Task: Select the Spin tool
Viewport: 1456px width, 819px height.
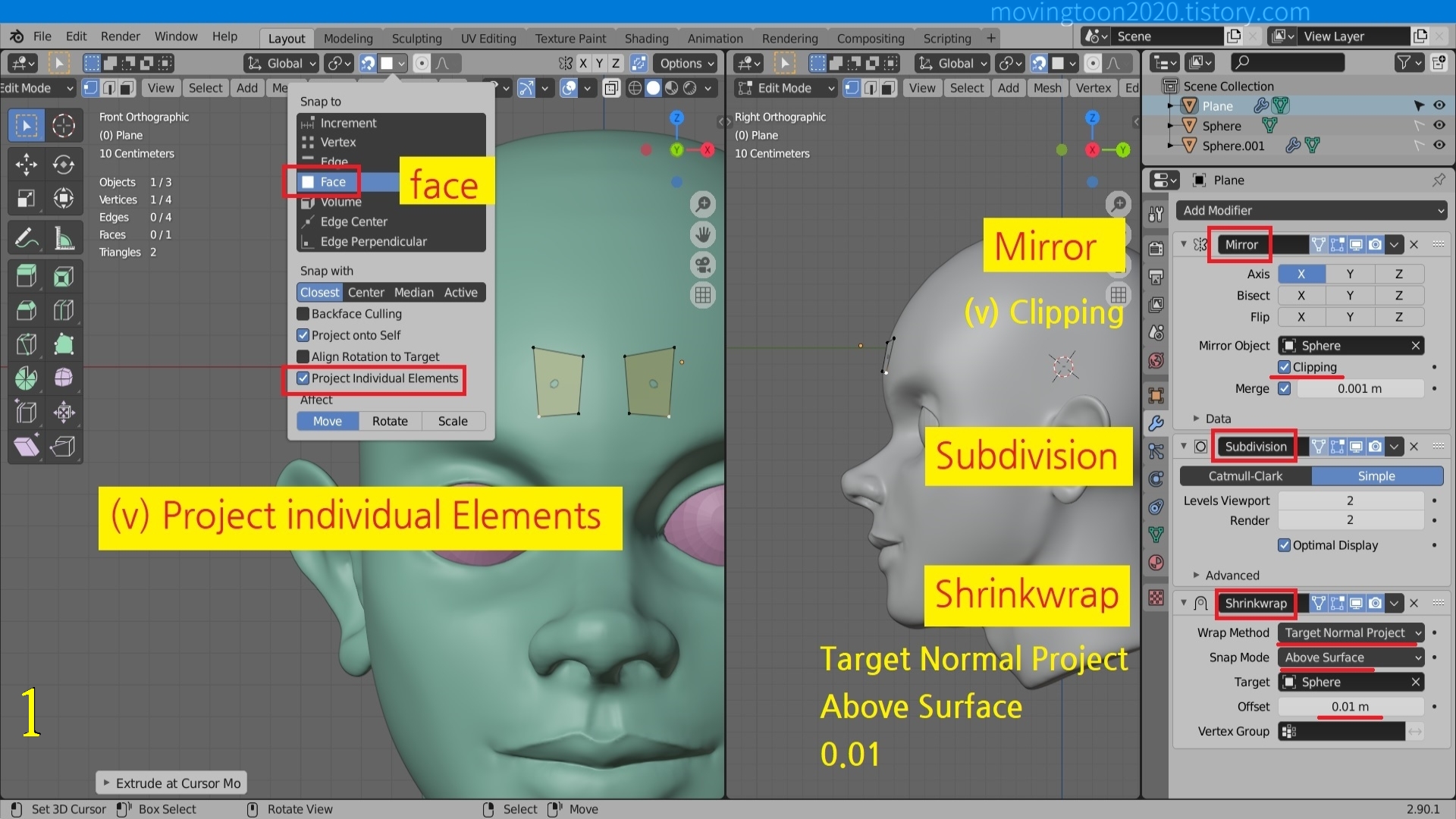Action: (x=26, y=378)
